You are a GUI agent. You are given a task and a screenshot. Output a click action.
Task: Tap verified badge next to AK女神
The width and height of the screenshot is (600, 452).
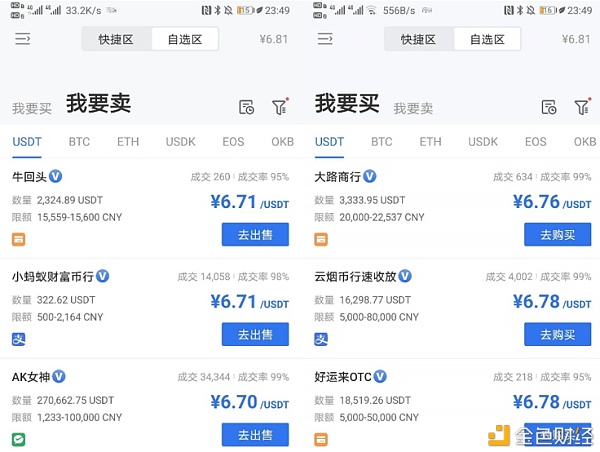coord(59,377)
